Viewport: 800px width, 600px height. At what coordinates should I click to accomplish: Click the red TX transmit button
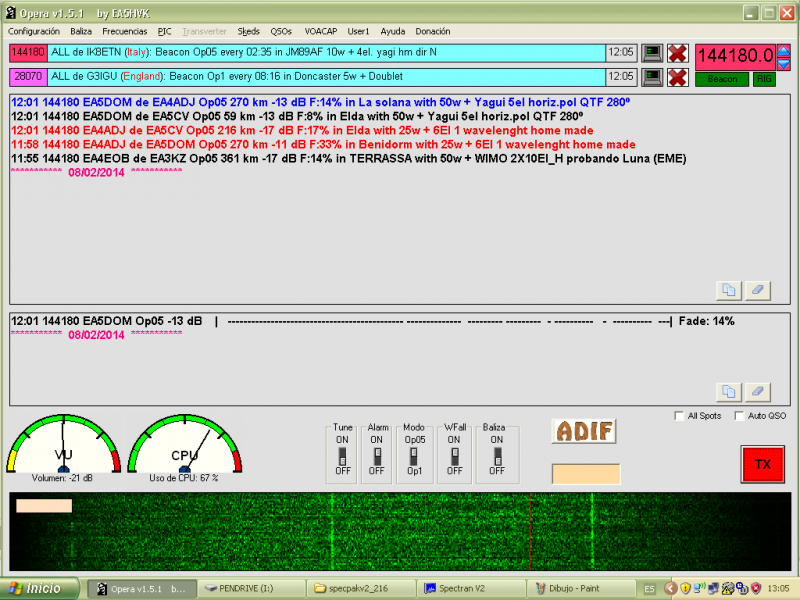coord(762,464)
